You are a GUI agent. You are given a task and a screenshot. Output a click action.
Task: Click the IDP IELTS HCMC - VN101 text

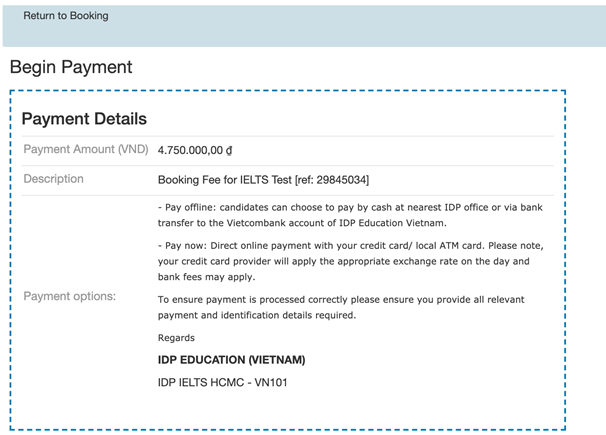(223, 382)
